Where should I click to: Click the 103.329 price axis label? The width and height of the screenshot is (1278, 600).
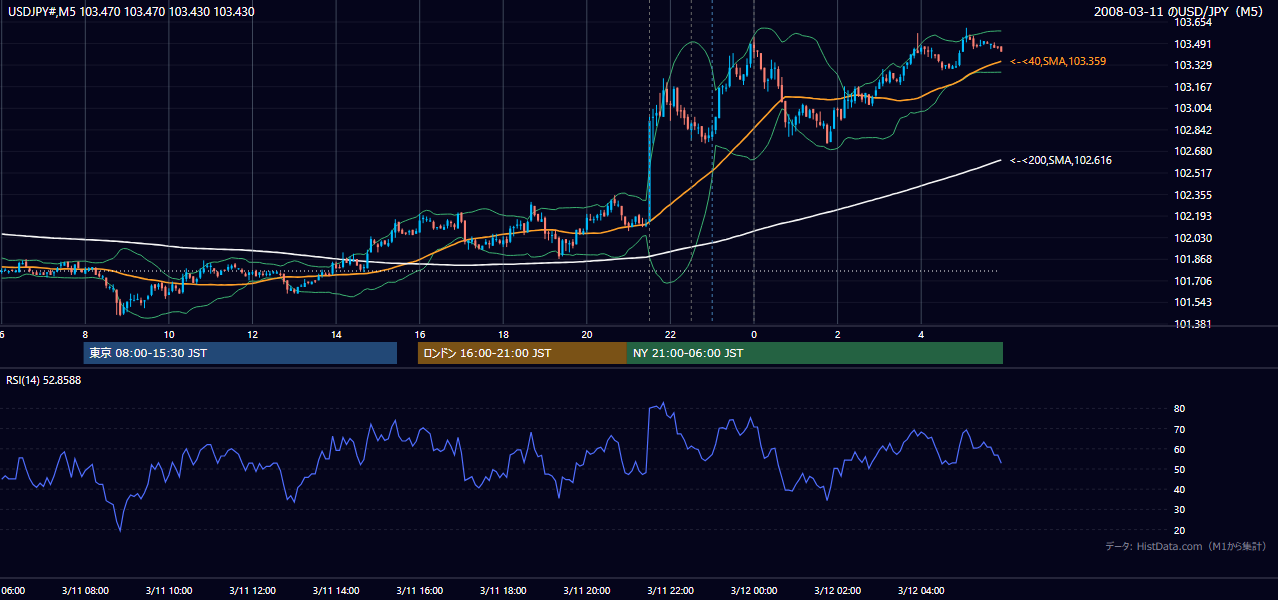pyautogui.click(x=1192, y=65)
